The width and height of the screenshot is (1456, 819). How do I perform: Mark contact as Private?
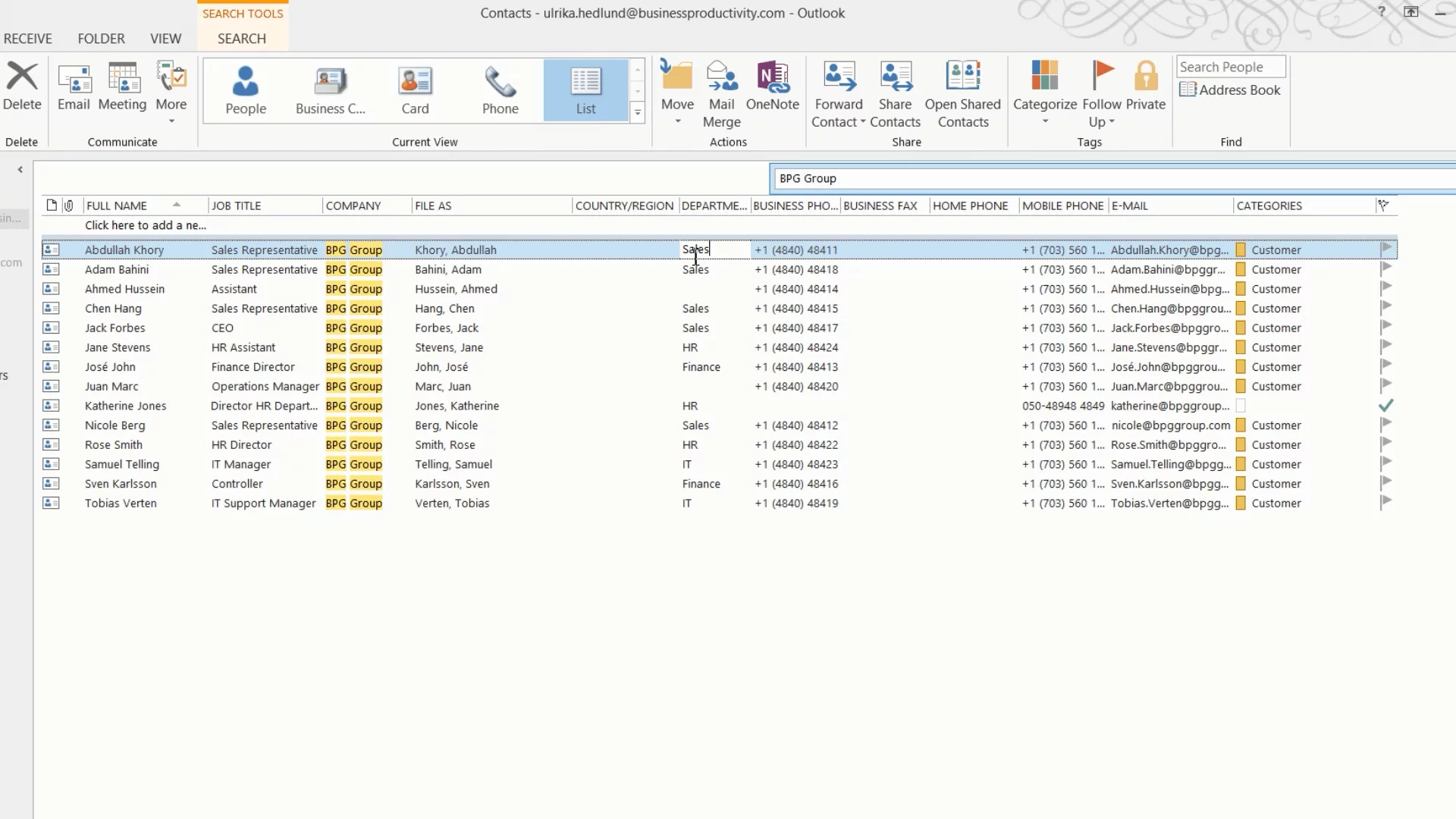pyautogui.click(x=1145, y=86)
